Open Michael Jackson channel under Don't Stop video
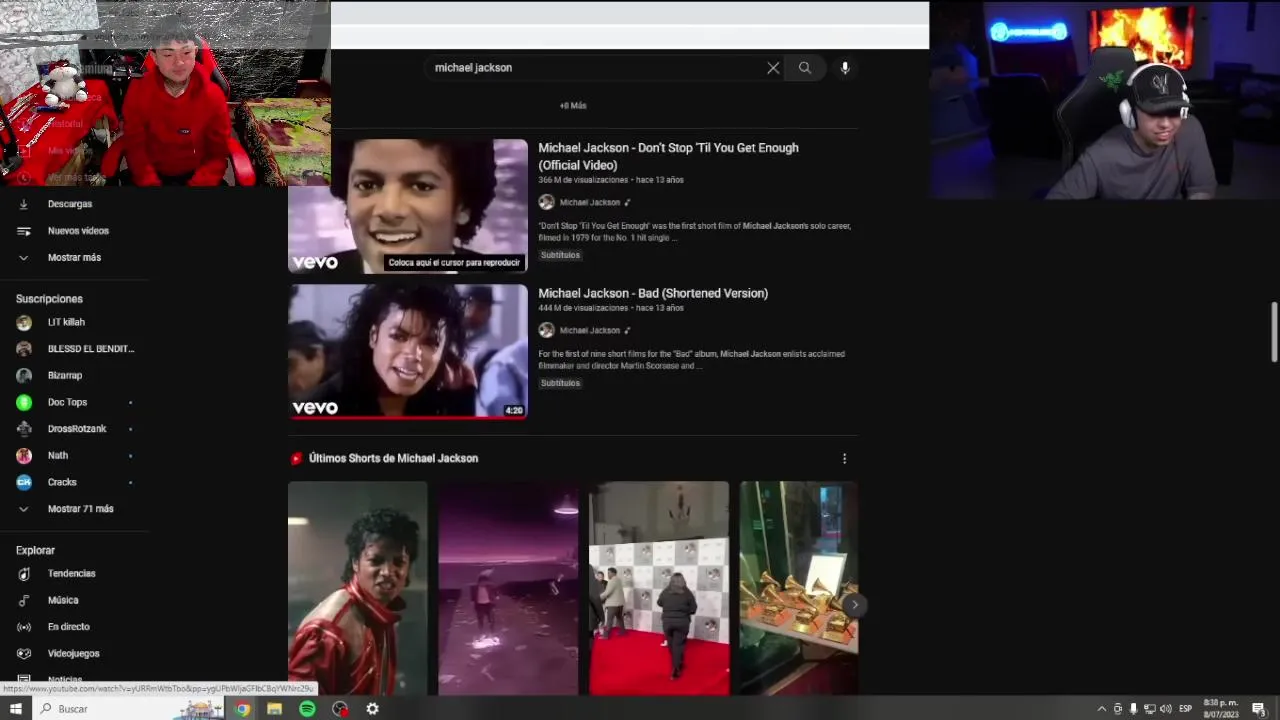The height and width of the screenshot is (720, 1280). [x=590, y=202]
